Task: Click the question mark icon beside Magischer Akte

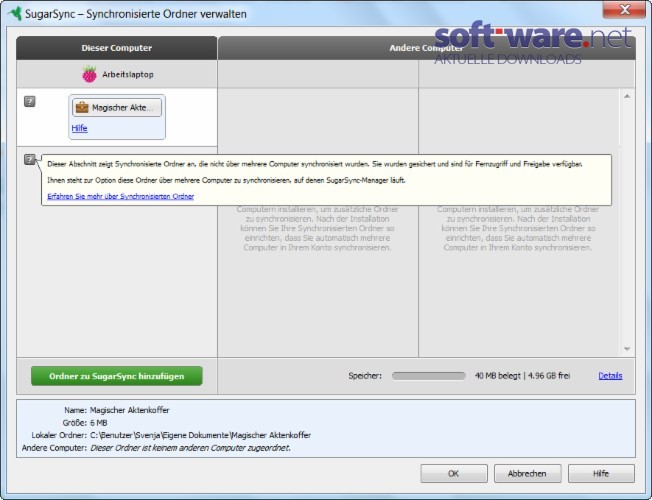Action: click(30, 101)
